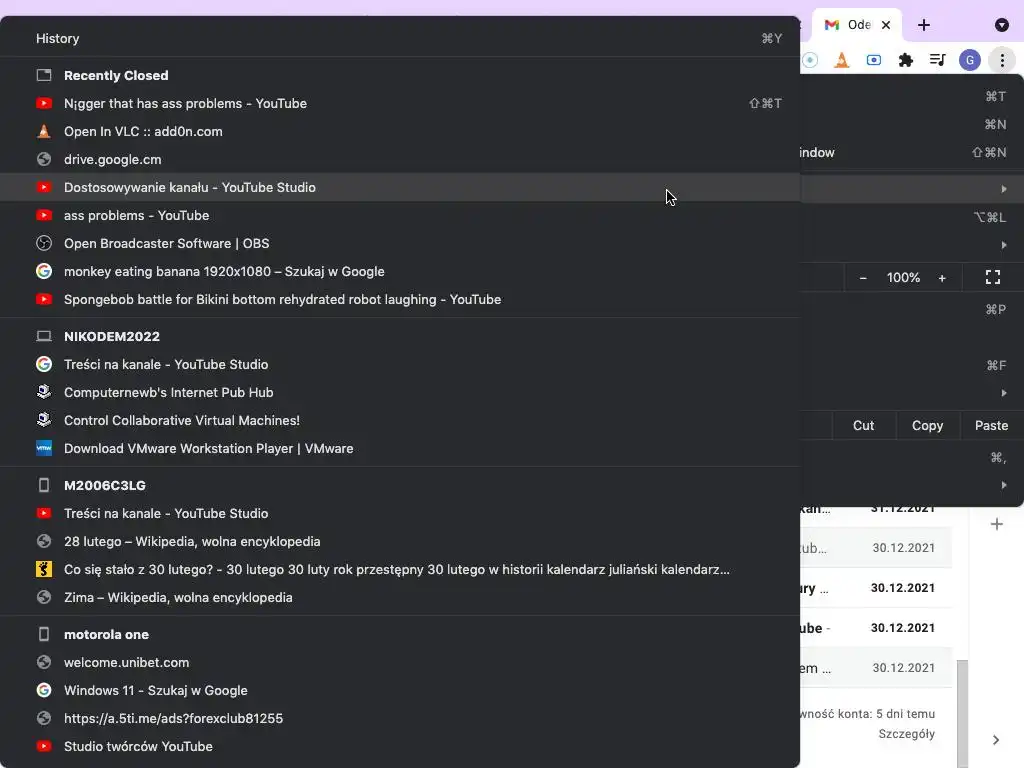The width and height of the screenshot is (1024, 768).
Task: Open the History menu header item
Action: (x=400, y=39)
